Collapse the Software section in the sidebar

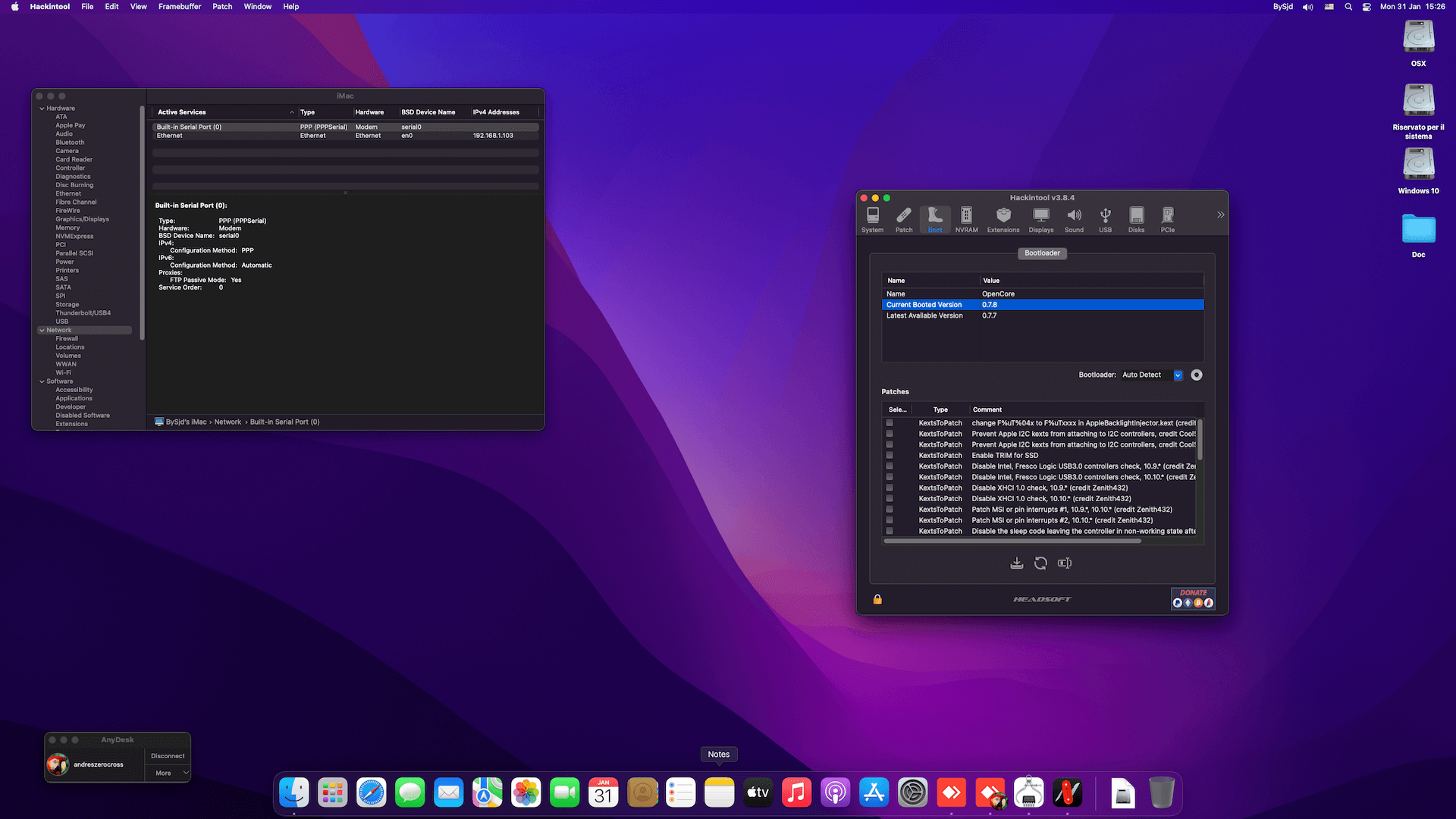(x=42, y=381)
